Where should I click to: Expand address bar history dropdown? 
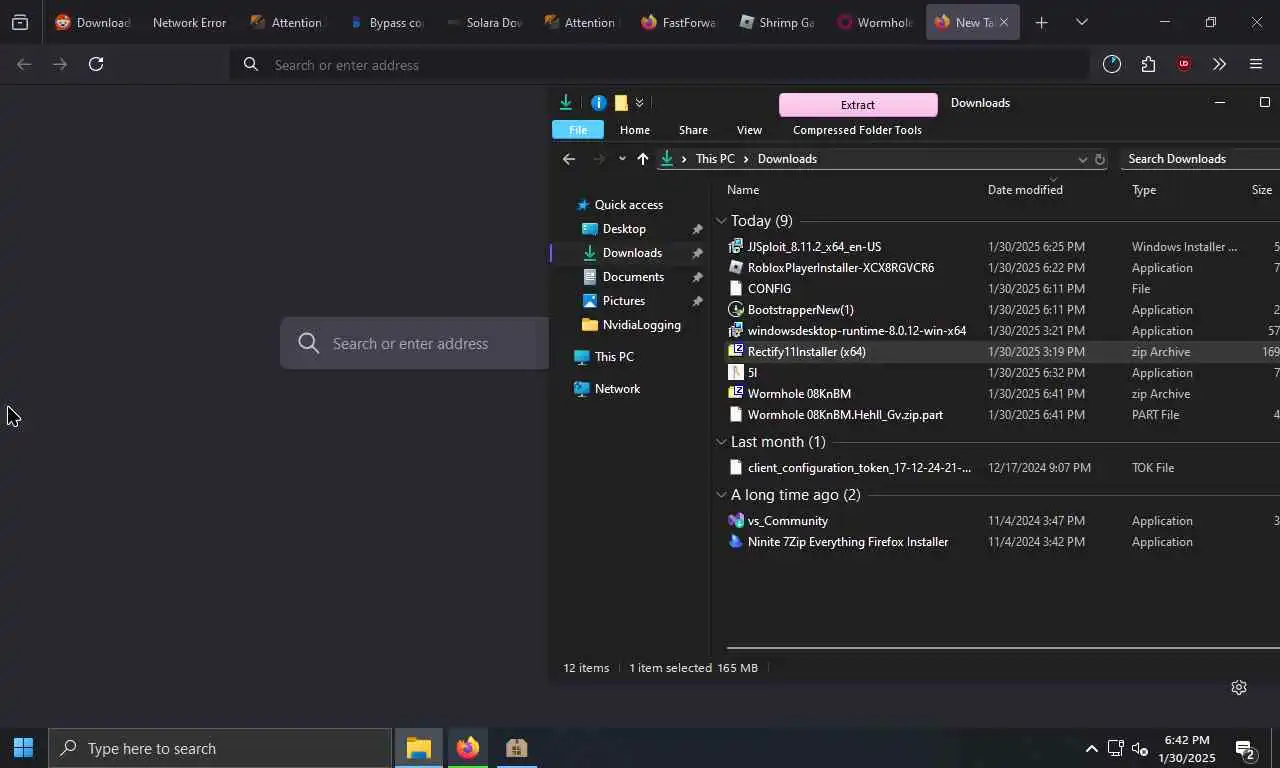(1082, 159)
